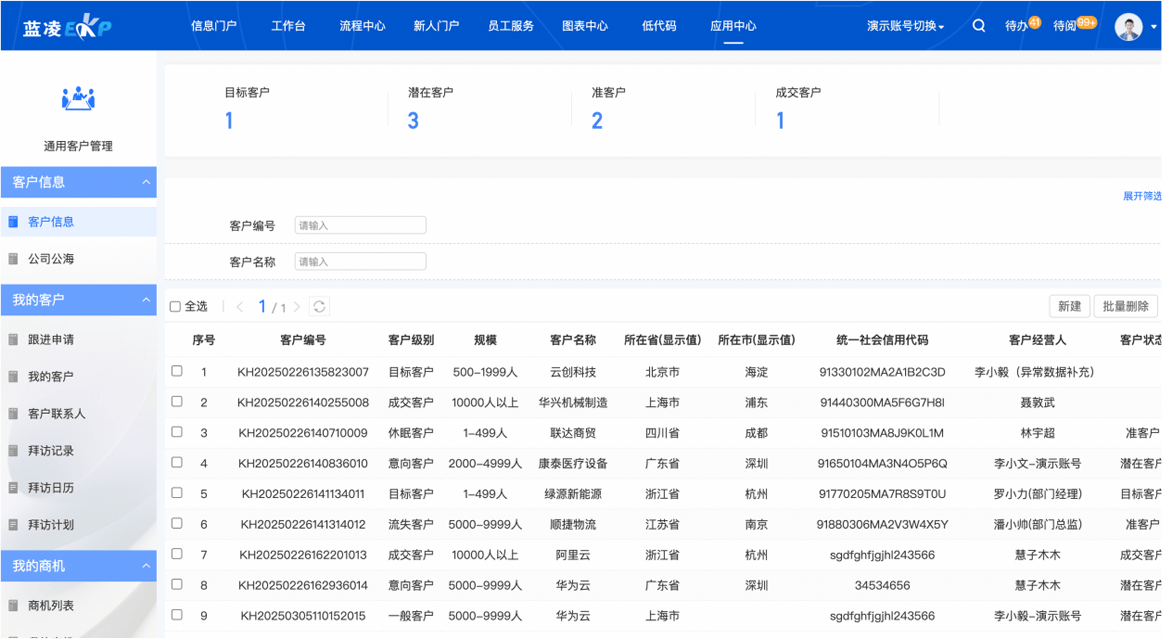The height and width of the screenshot is (639, 1162).
Task: Click the 通用客户管理 module icon
Action: point(78,99)
